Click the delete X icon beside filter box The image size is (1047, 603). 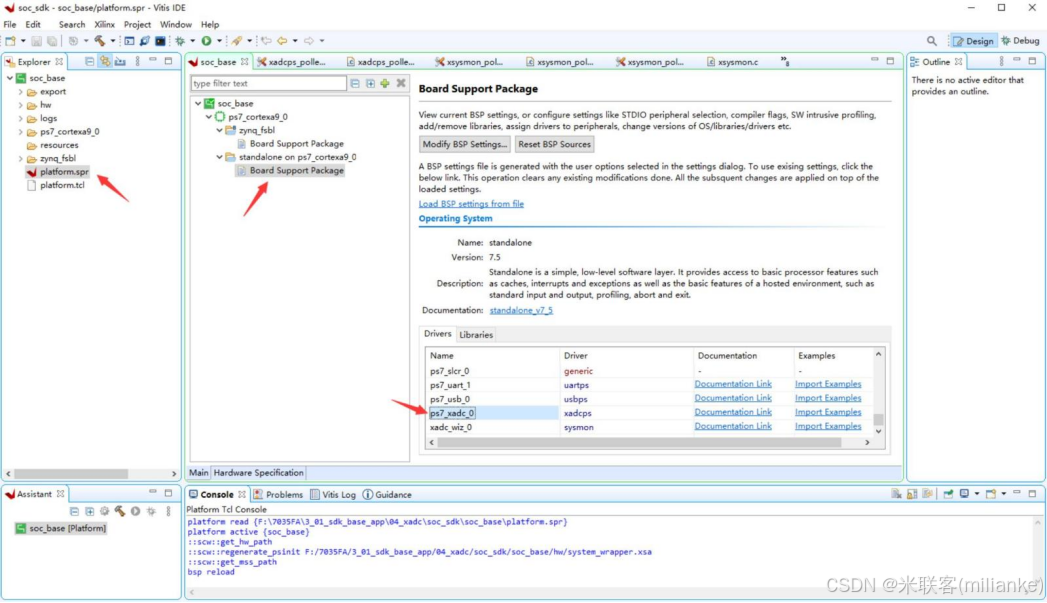[x=401, y=83]
